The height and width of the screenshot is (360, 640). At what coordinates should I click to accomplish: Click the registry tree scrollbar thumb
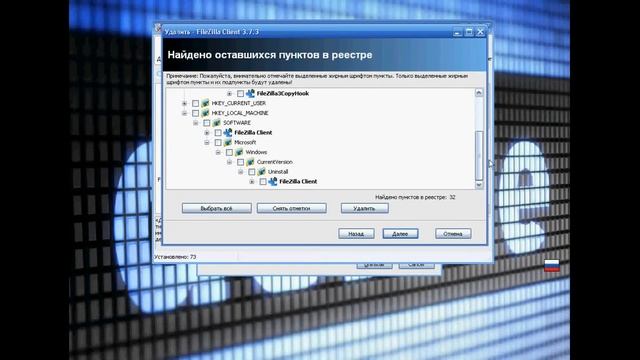(479, 155)
